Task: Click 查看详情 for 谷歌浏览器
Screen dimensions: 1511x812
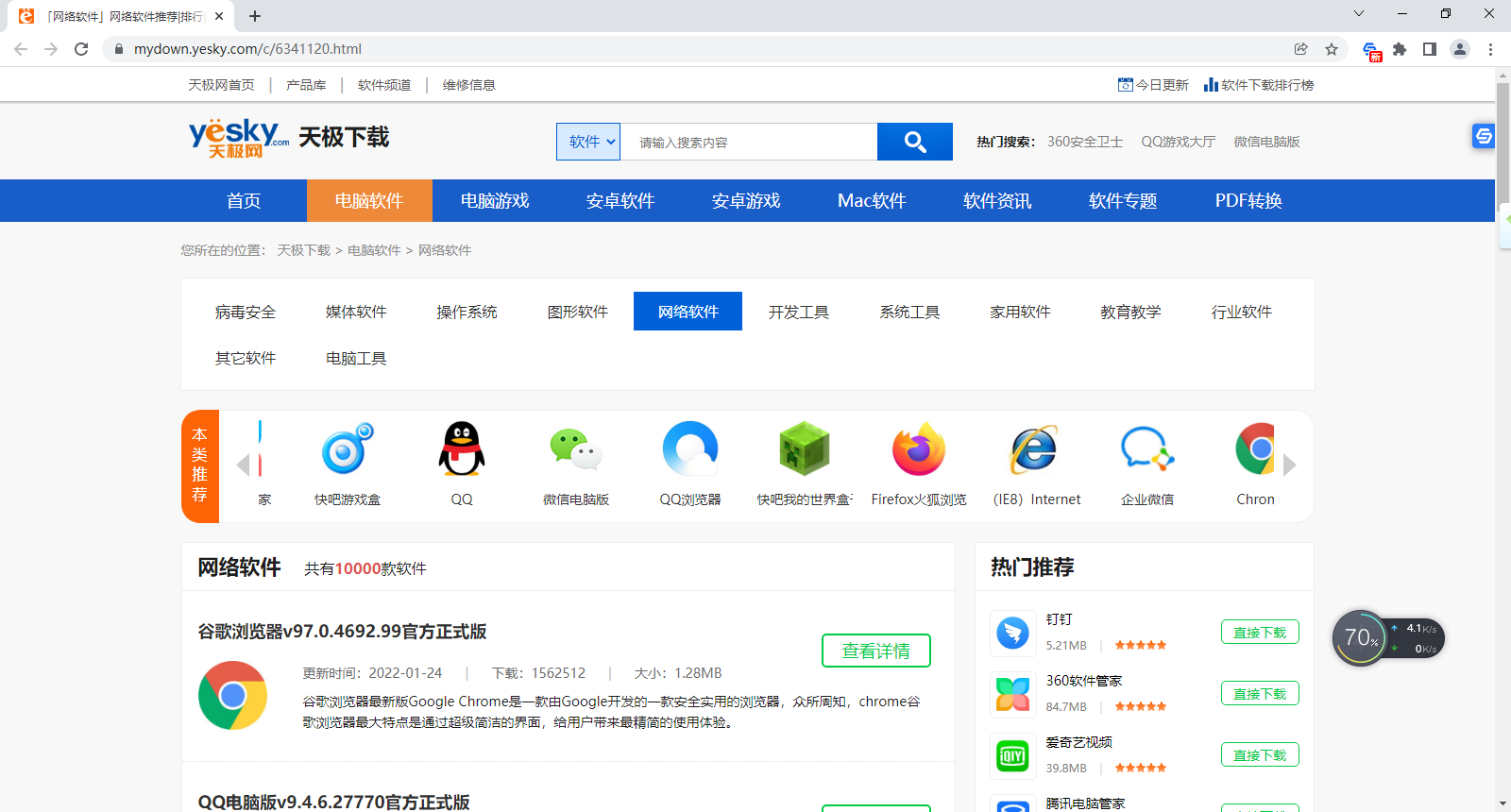Action: coord(876,651)
